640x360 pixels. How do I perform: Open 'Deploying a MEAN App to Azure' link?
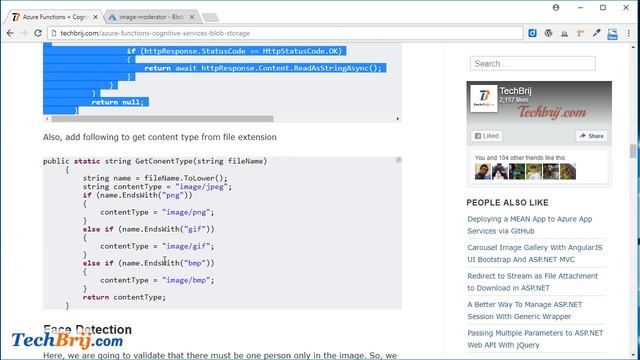tap(529, 225)
